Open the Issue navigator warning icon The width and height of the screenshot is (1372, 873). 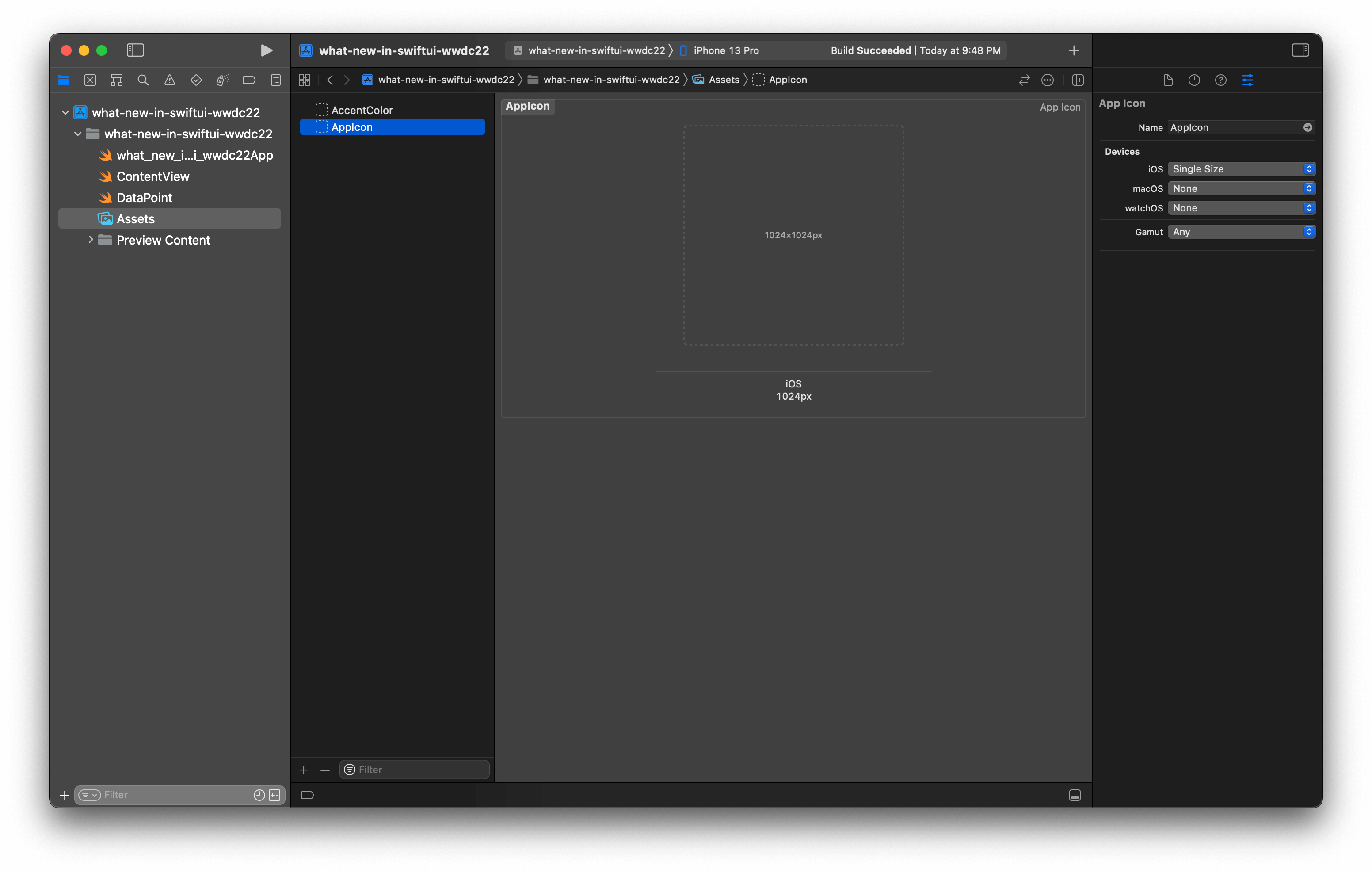(x=170, y=80)
